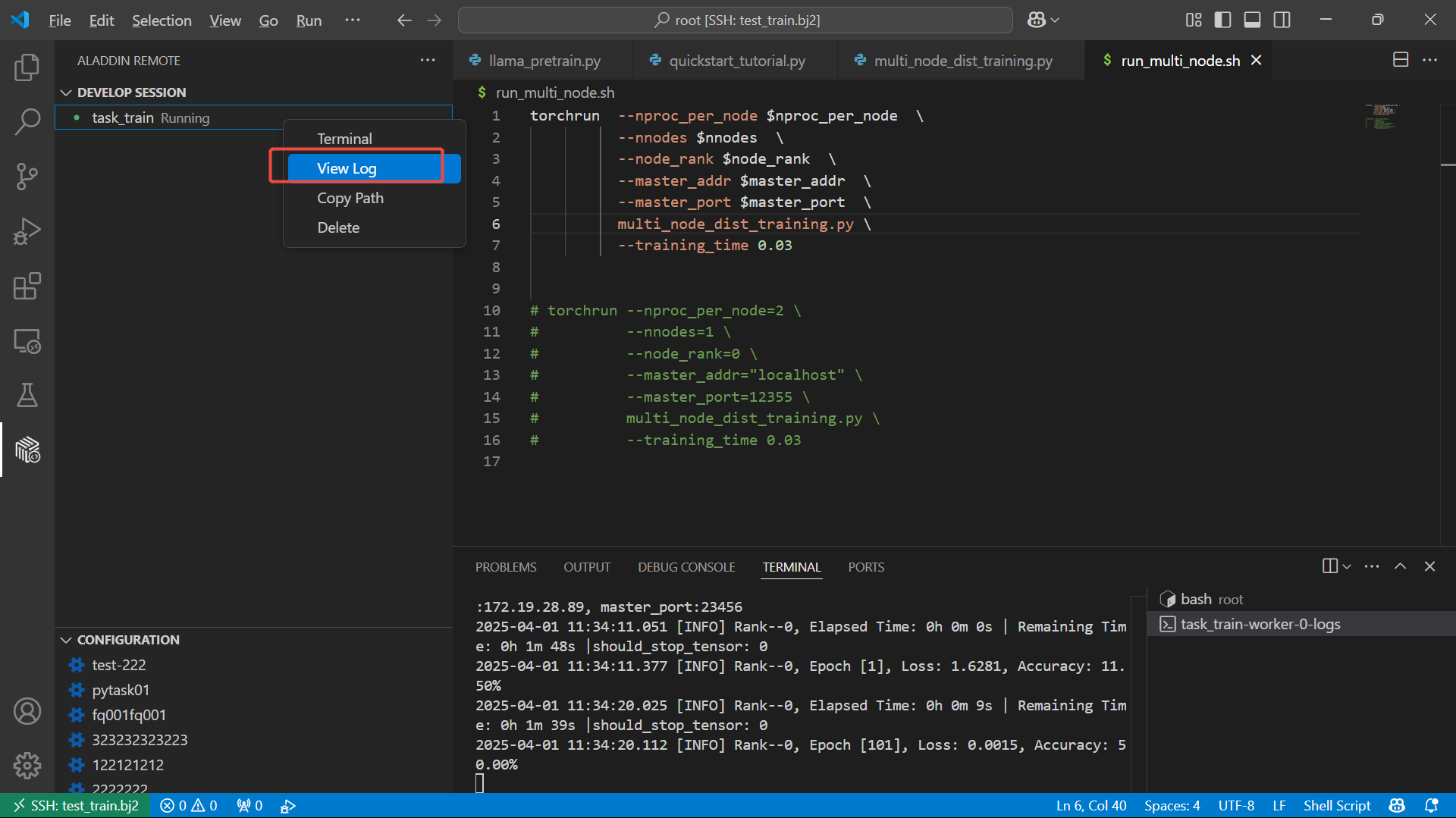This screenshot has height=818, width=1456.
Task: Maximize the panel size chevron
Action: [x=1400, y=566]
